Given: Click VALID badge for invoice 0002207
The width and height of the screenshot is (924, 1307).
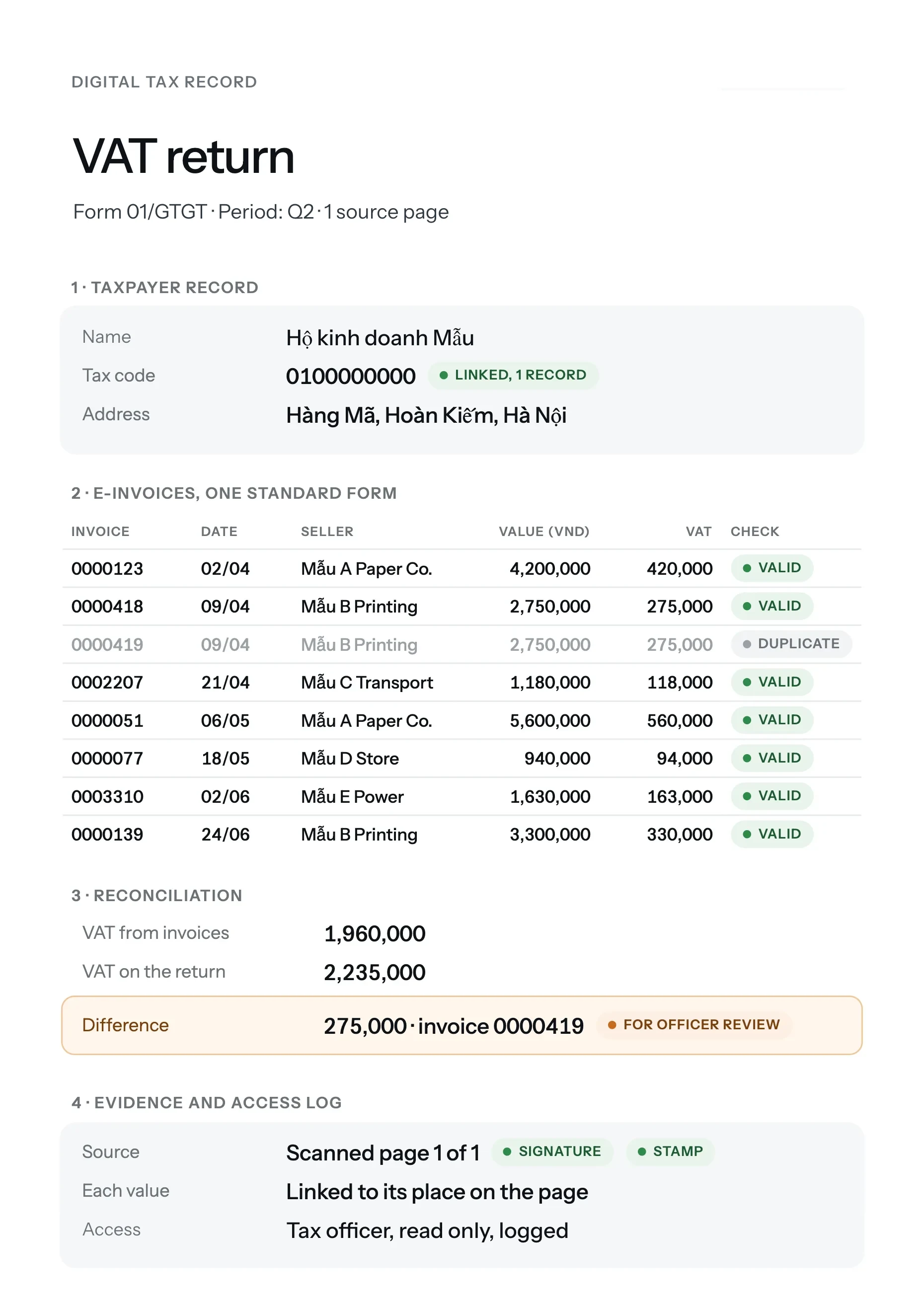Looking at the screenshot, I should 772,682.
